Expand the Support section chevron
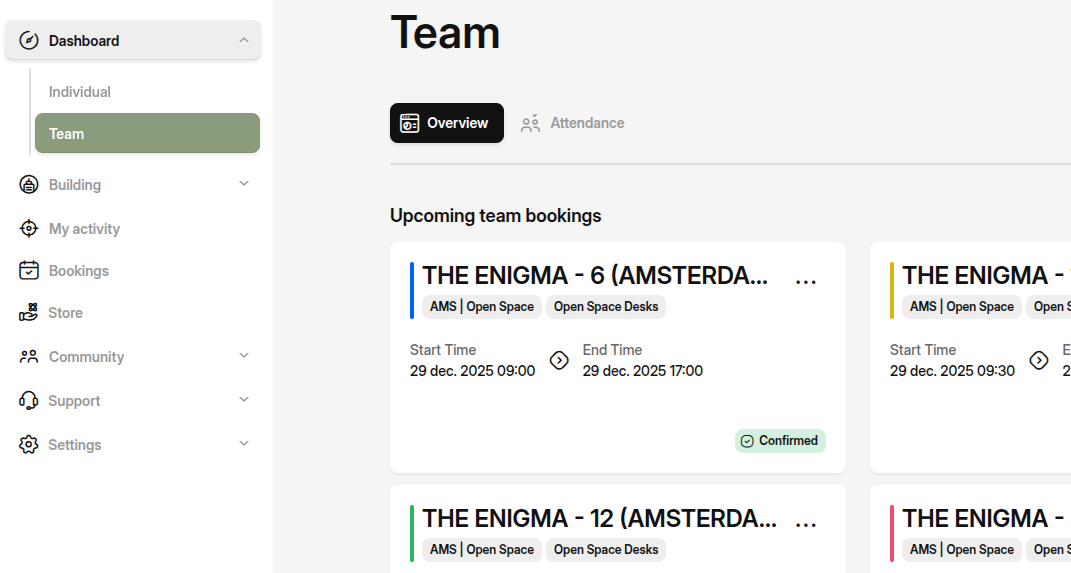Image resolution: width=1071 pixels, height=573 pixels. click(244, 400)
